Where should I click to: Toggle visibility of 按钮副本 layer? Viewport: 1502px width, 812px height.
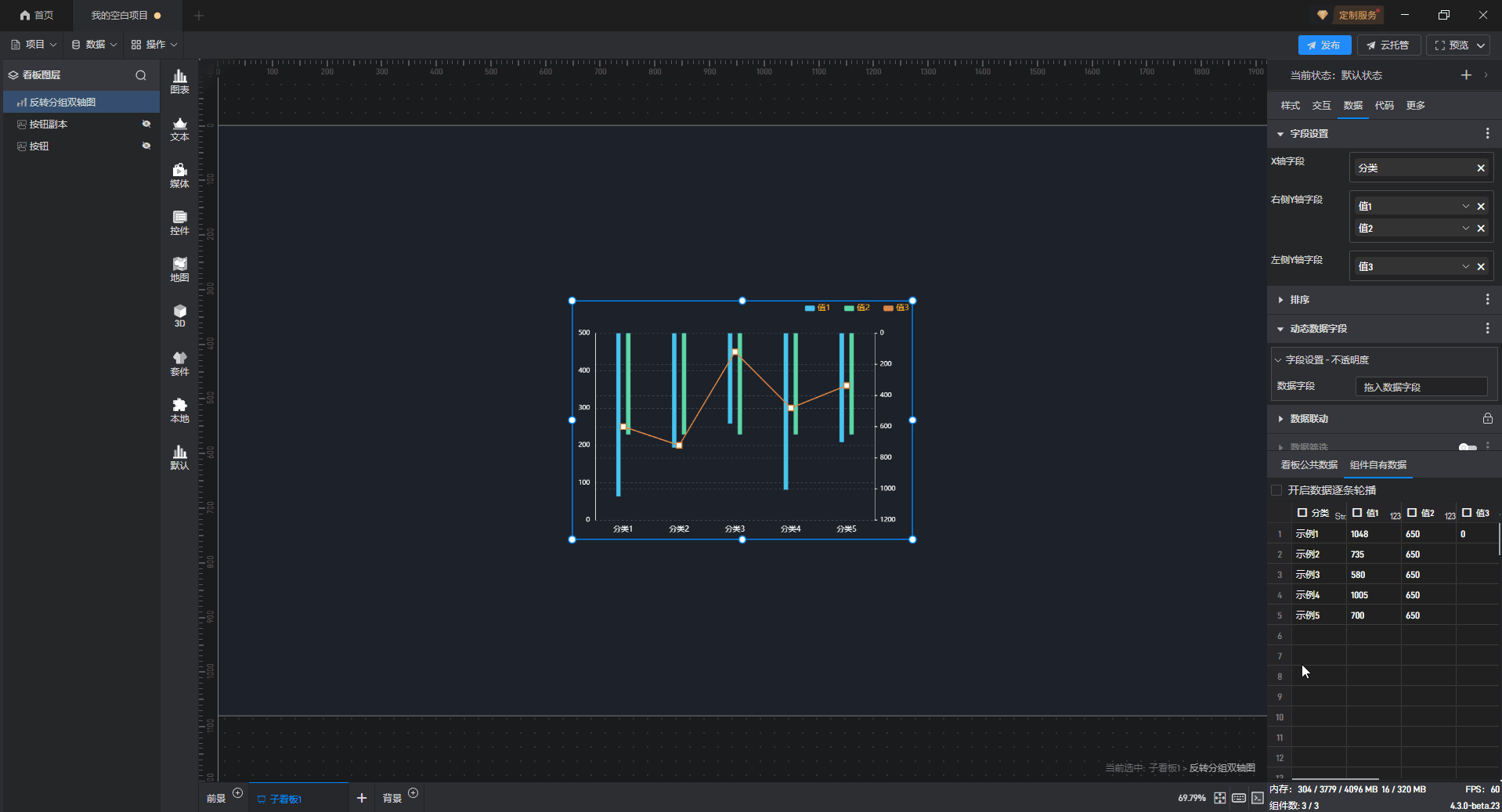146,124
